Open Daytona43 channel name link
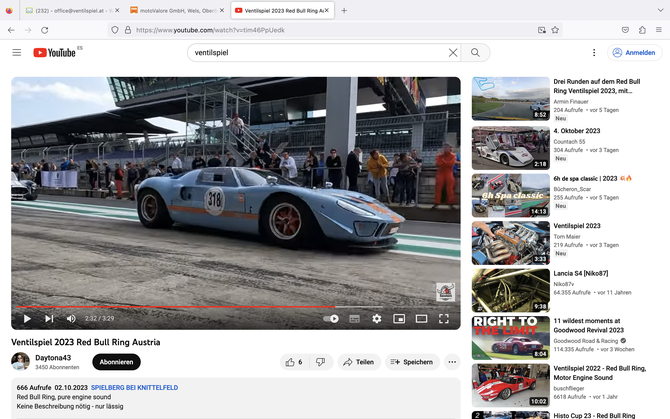 [x=53, y=357]
